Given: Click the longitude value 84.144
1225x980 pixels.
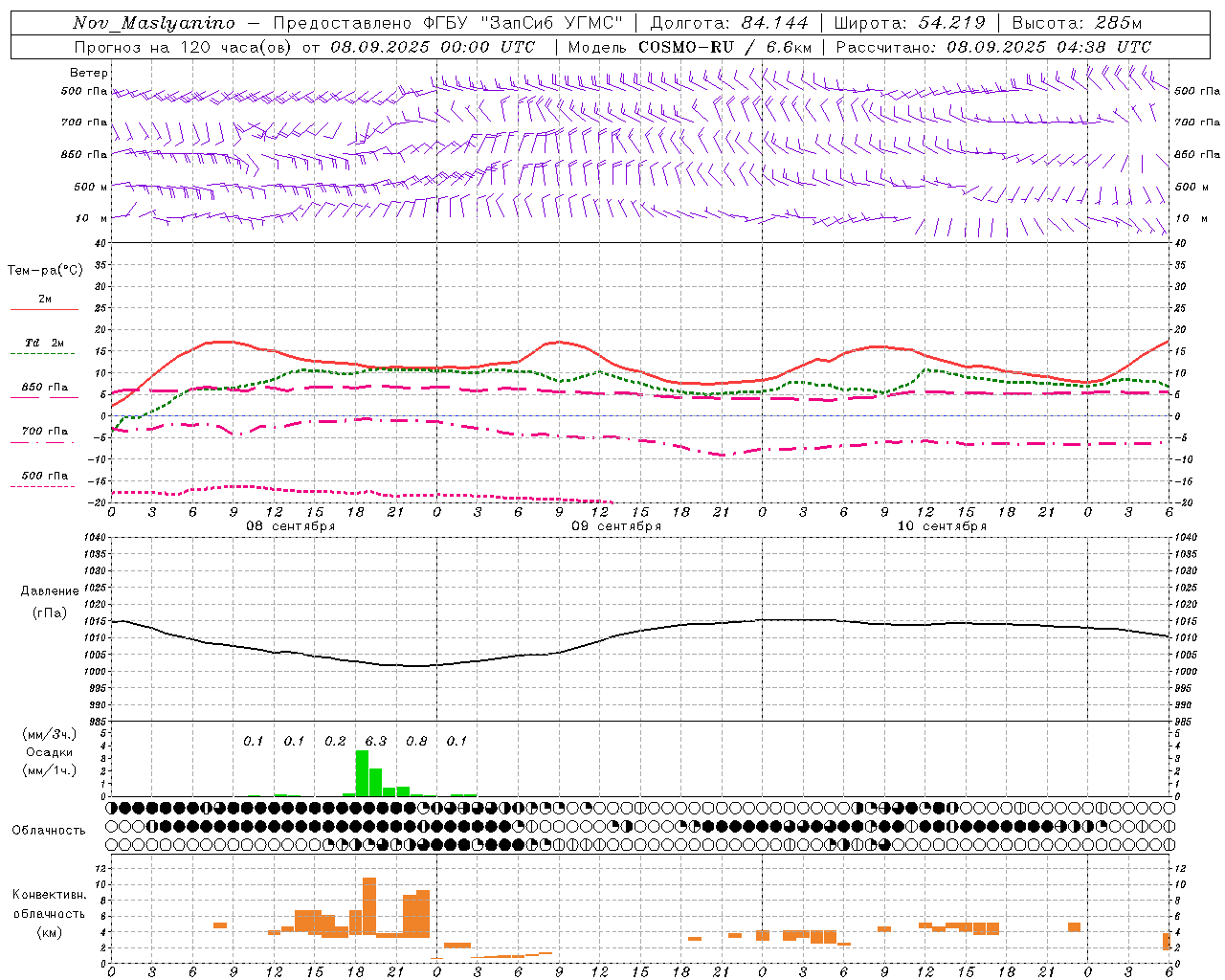Looking at the screenshot, I should coord(774,23).
